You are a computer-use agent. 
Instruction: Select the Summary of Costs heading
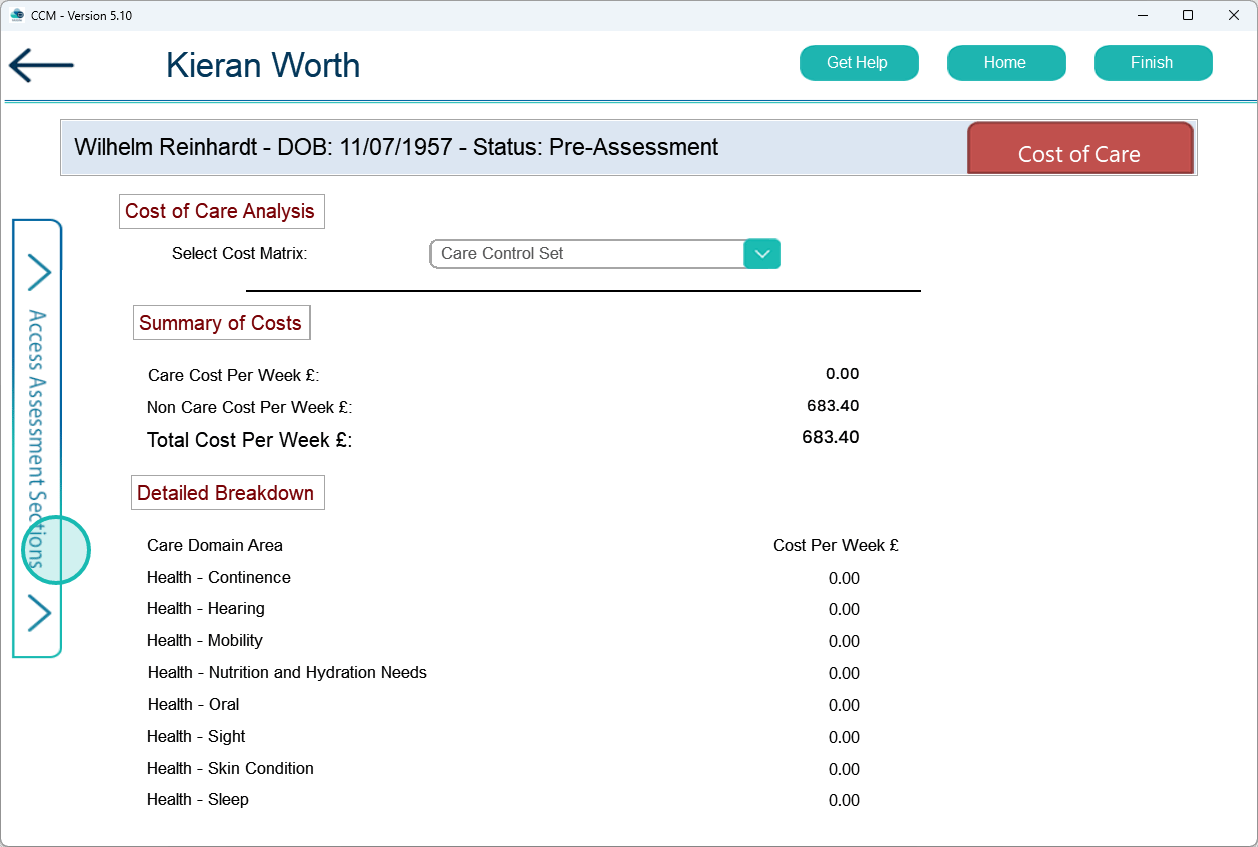pyautogui.click(x=220, y=323)
